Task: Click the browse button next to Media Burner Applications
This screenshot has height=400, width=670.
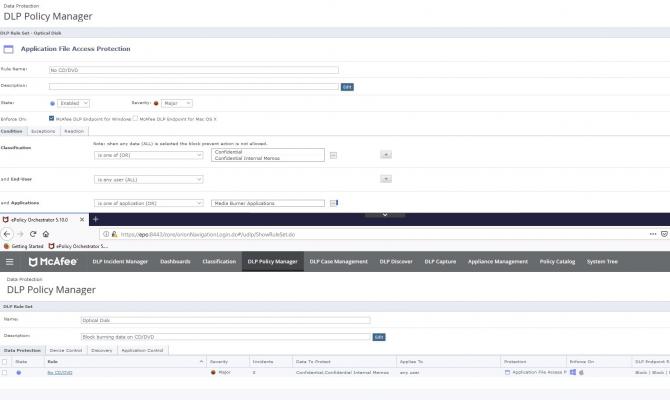Action: point(334,203)
